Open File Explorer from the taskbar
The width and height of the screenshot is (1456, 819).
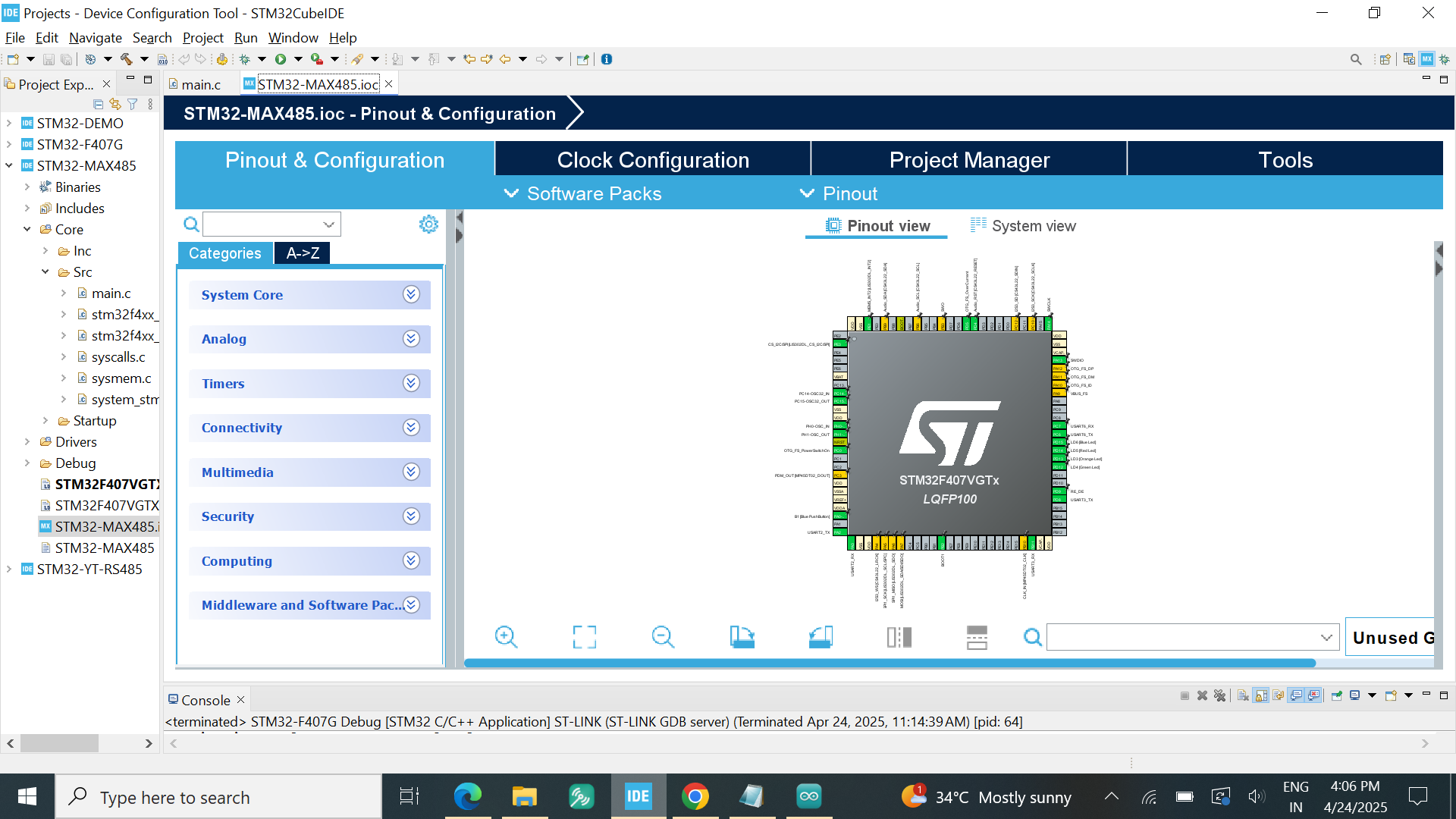pos(524,796)
